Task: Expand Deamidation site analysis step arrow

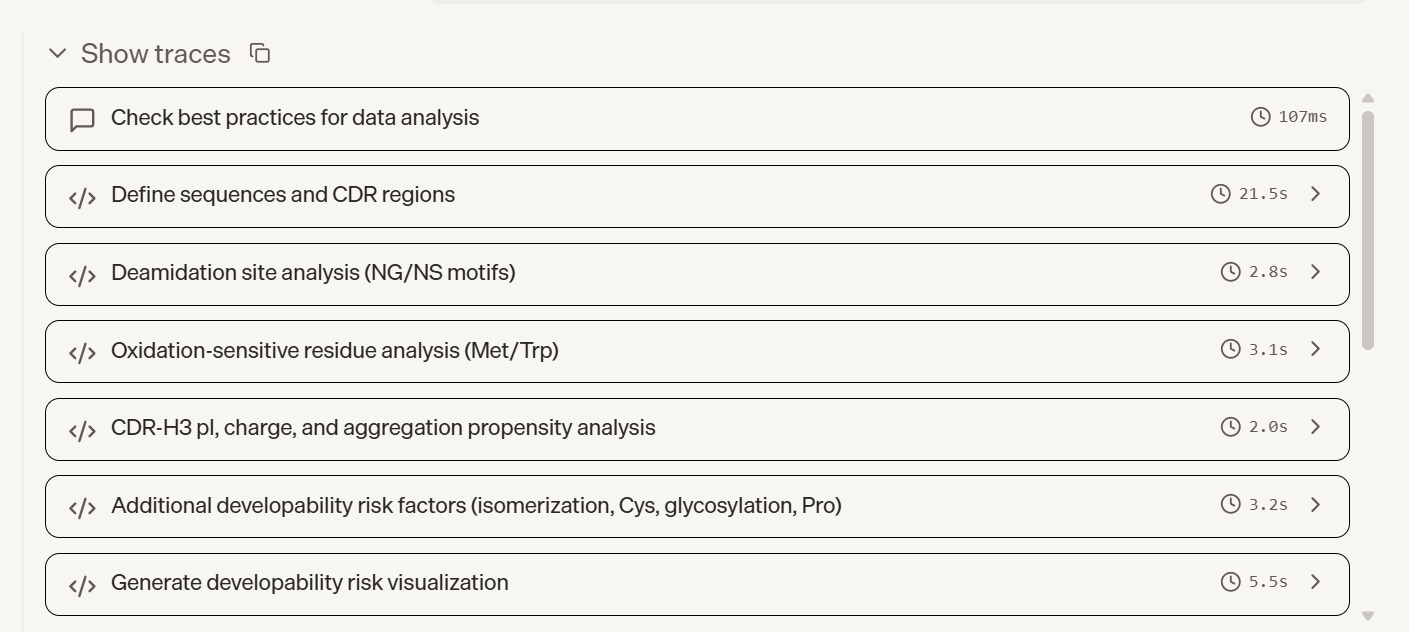Action: 1316,272
